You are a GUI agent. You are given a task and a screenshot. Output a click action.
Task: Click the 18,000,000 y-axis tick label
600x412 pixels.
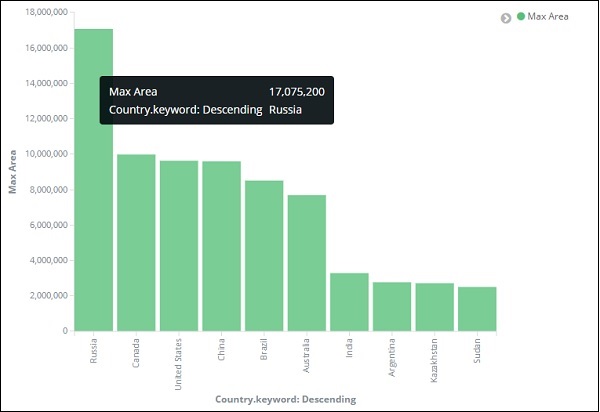41,12
